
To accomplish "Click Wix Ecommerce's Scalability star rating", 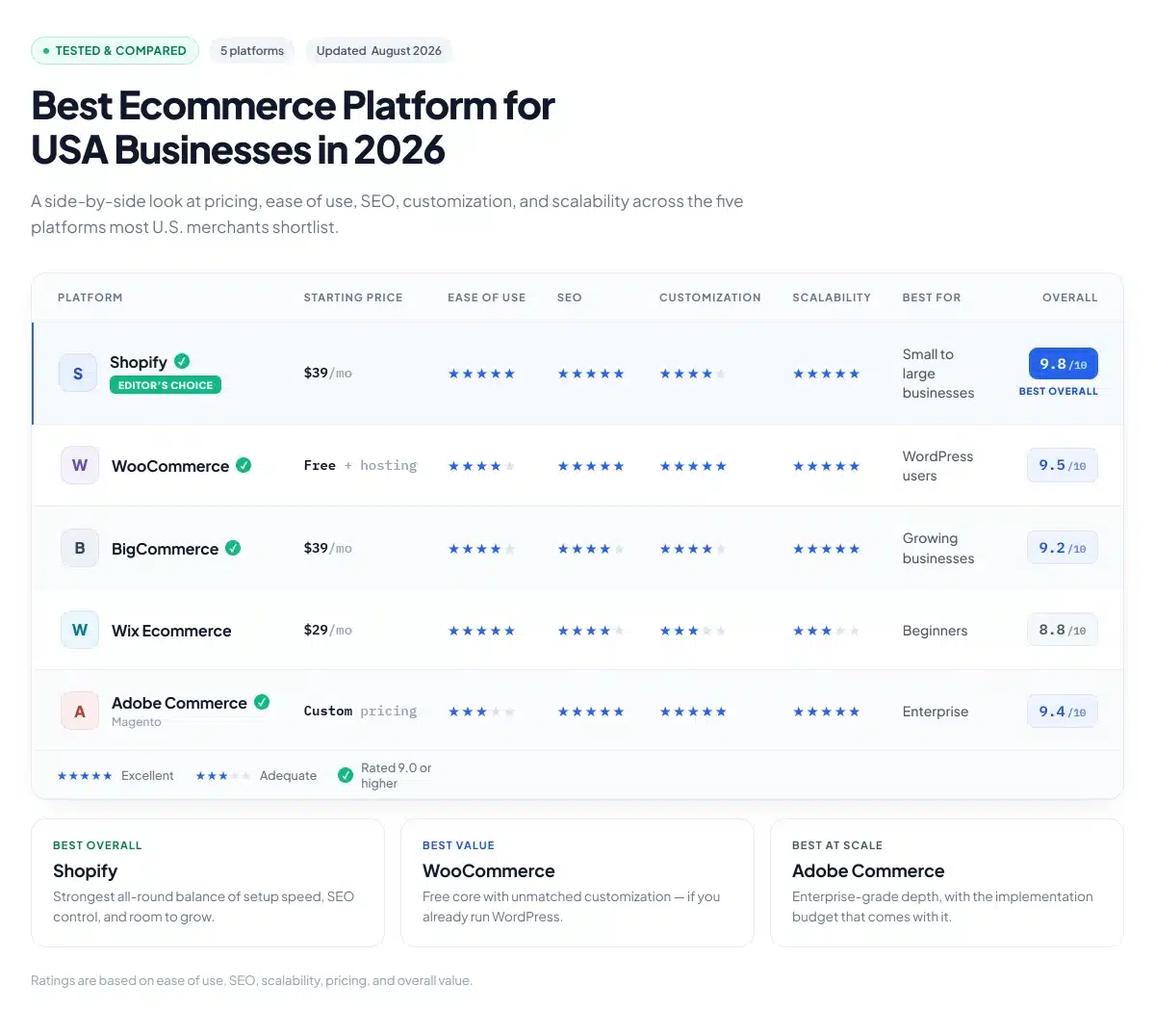I will (826, 631).
